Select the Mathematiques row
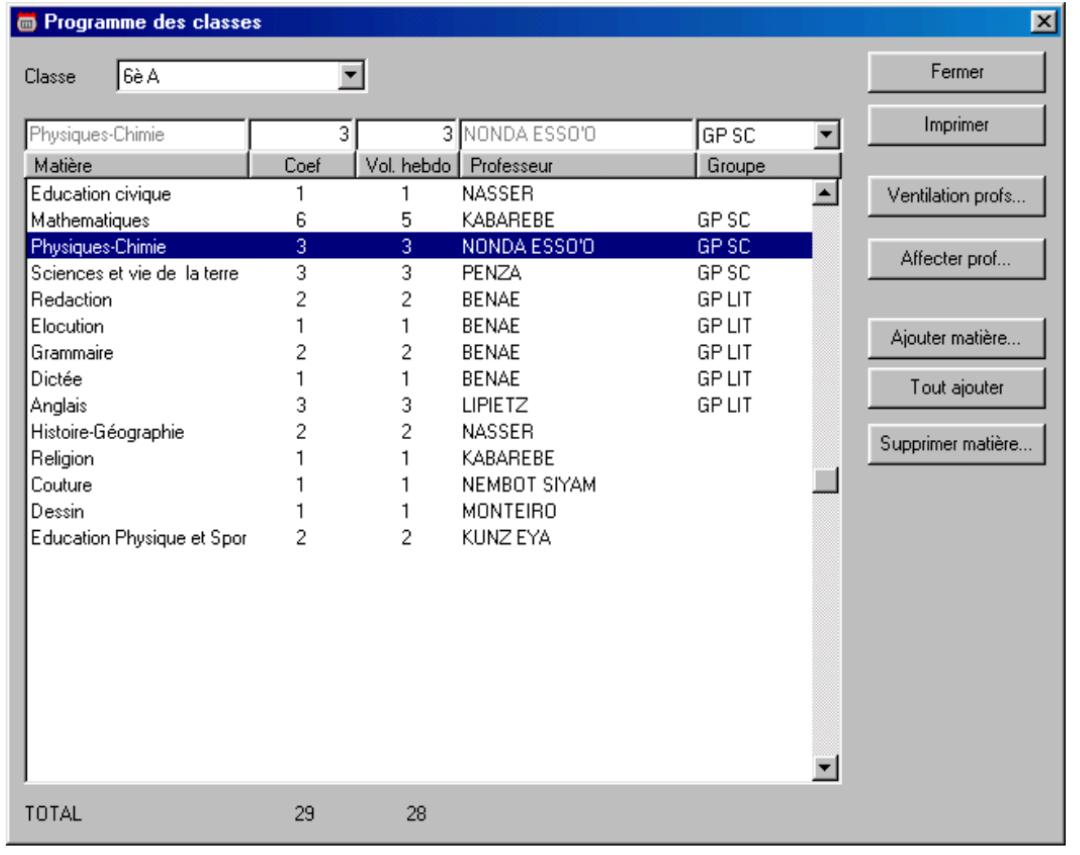The height and width of the screenshot is (855, 1080). (x=418, y=217)
